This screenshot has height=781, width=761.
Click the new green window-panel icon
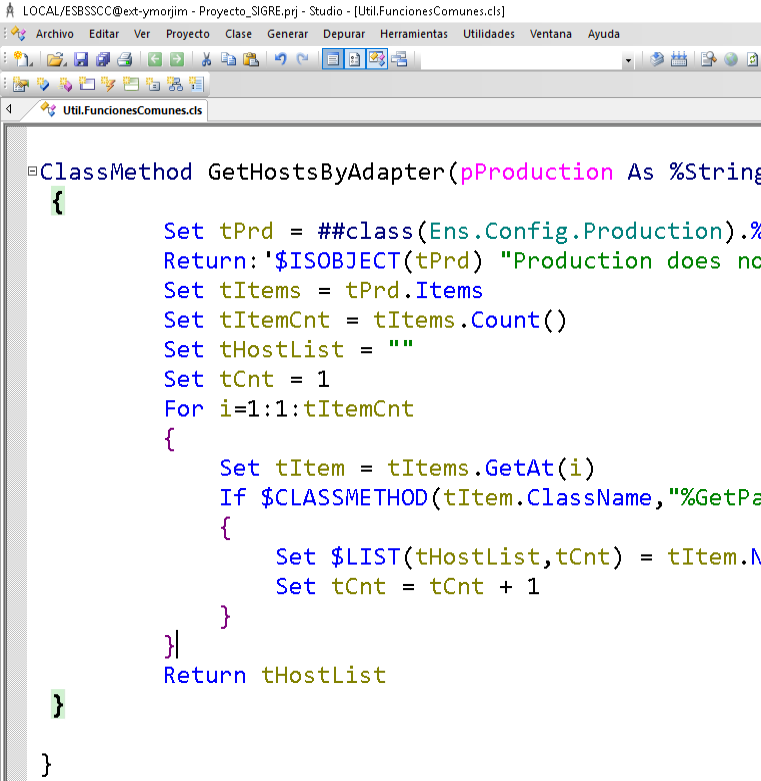pyautogui.click(x=130, y=84)
